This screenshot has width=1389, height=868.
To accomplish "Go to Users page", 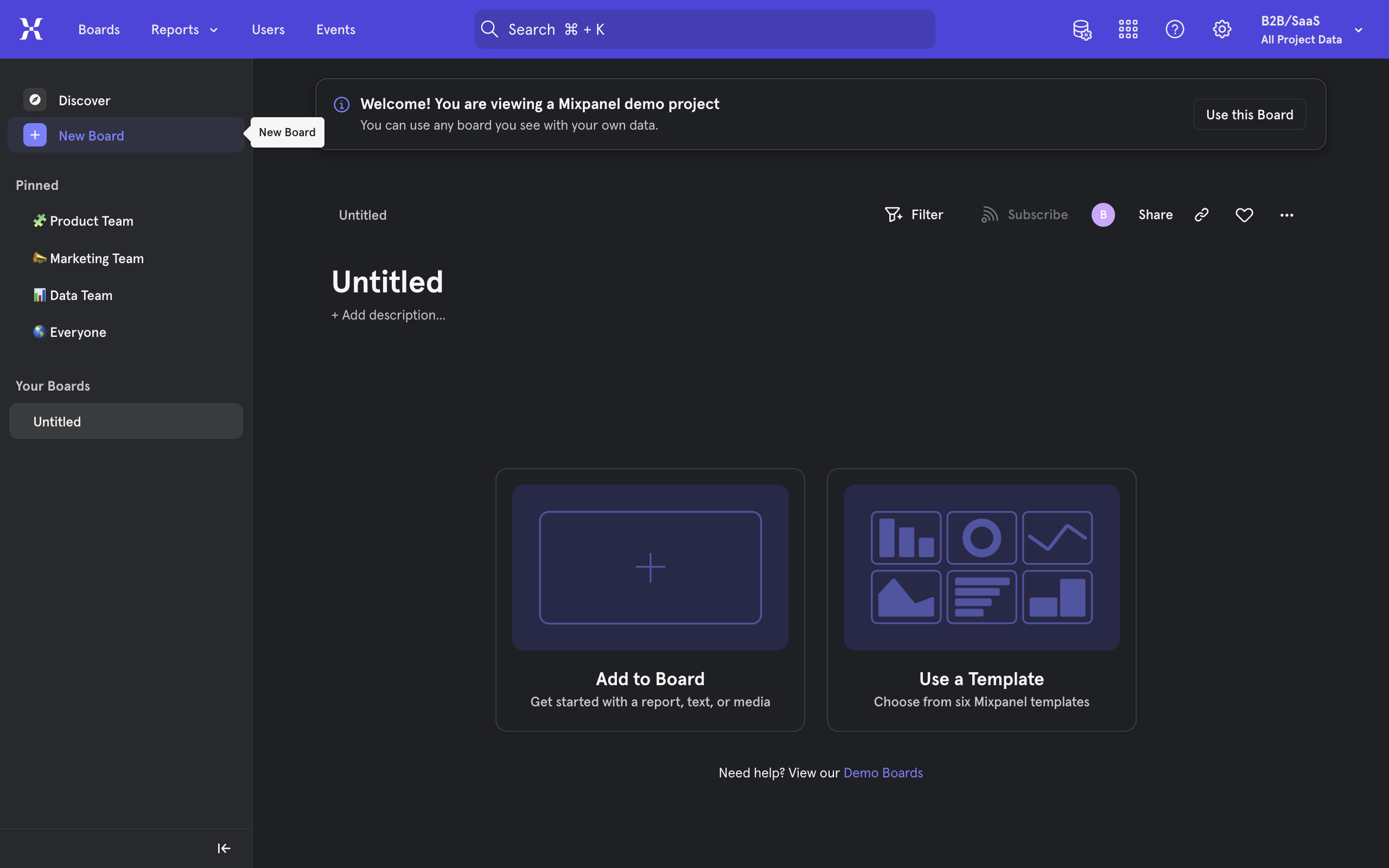I will (x=268, y=29).
